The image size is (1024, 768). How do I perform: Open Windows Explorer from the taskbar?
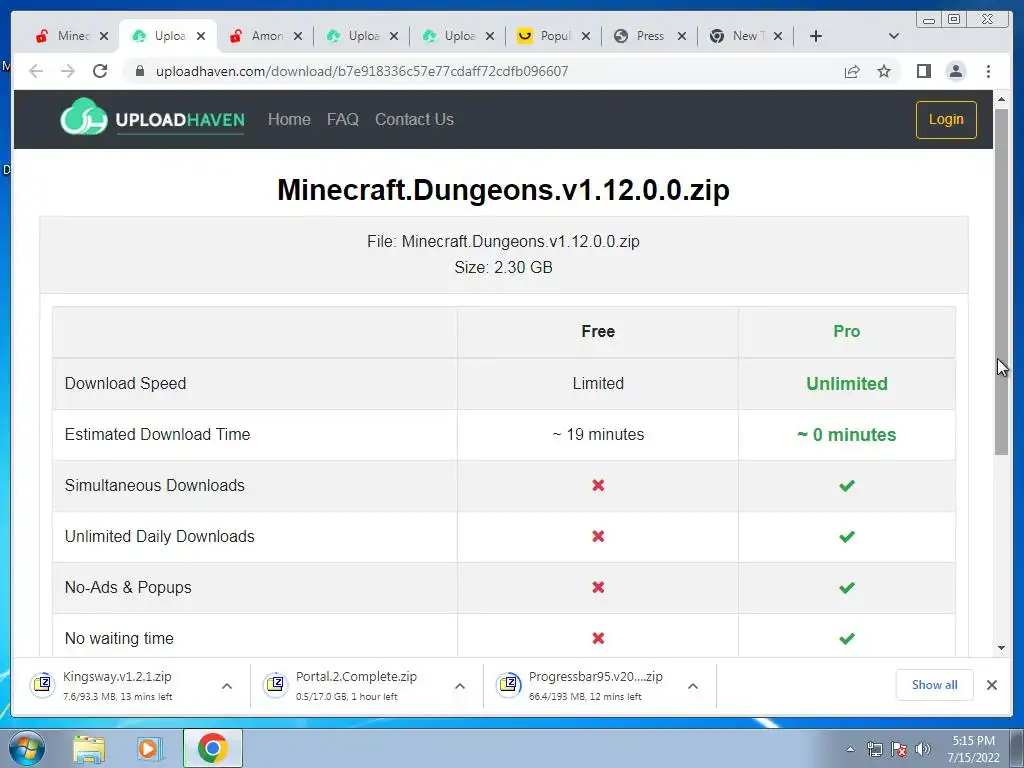point(89,749)
